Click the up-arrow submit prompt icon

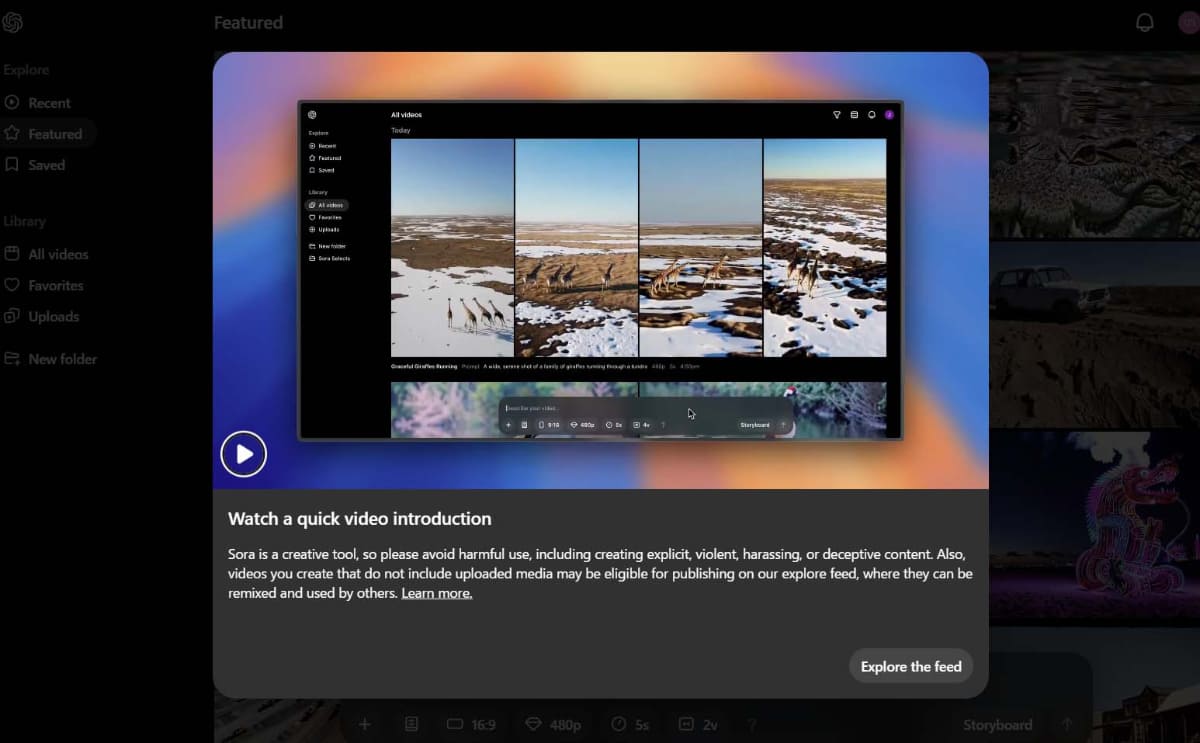1067,725
